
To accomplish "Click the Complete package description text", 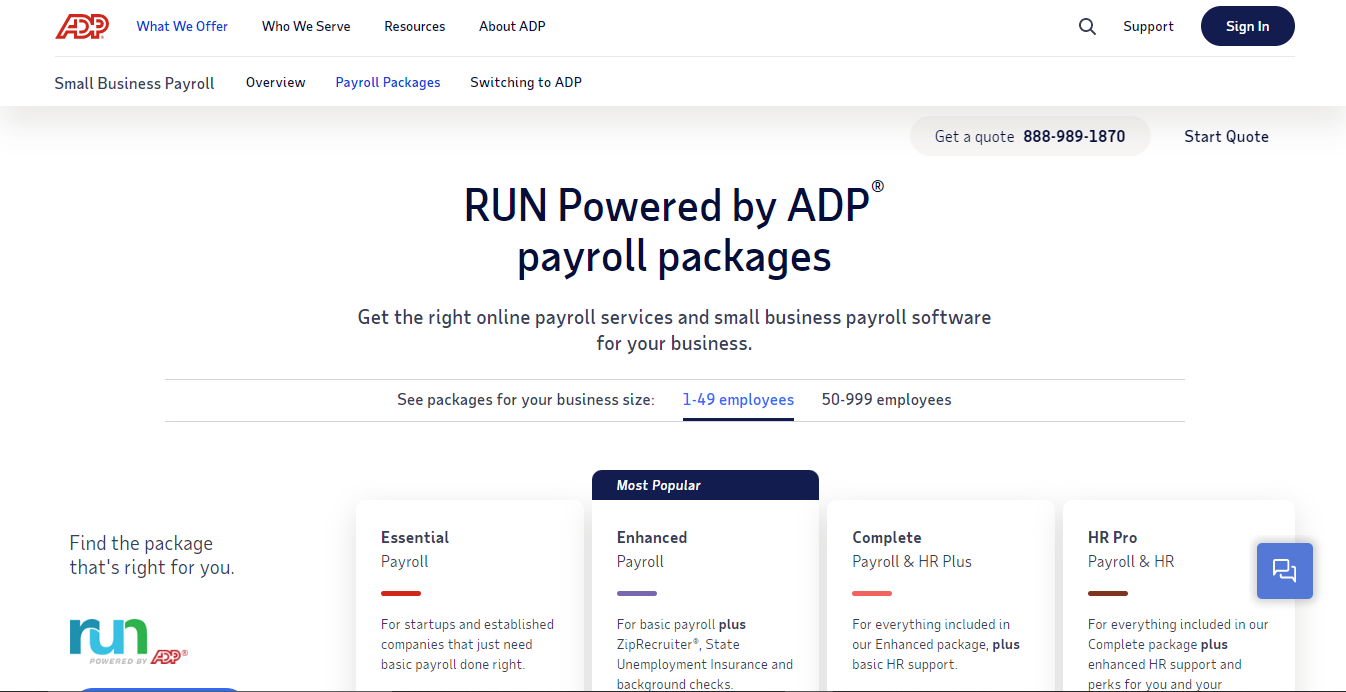I will coord(936,645).
